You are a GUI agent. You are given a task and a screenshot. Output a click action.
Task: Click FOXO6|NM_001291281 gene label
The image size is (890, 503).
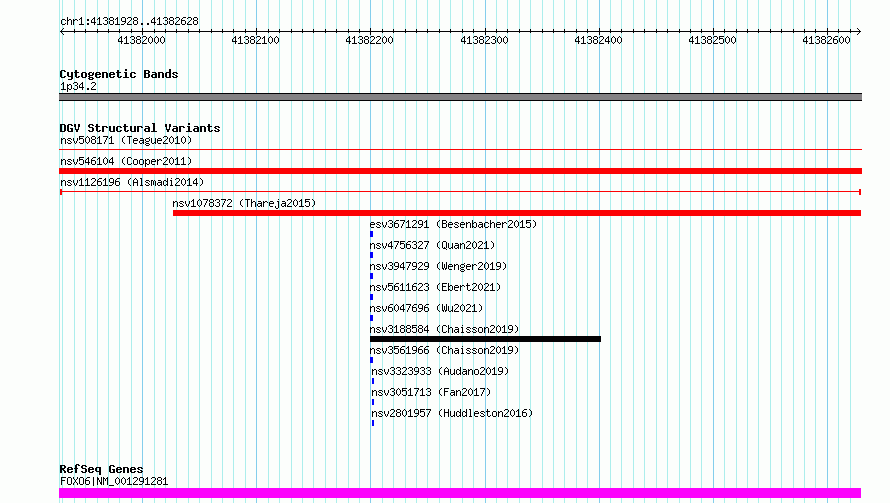click(114, 481)
